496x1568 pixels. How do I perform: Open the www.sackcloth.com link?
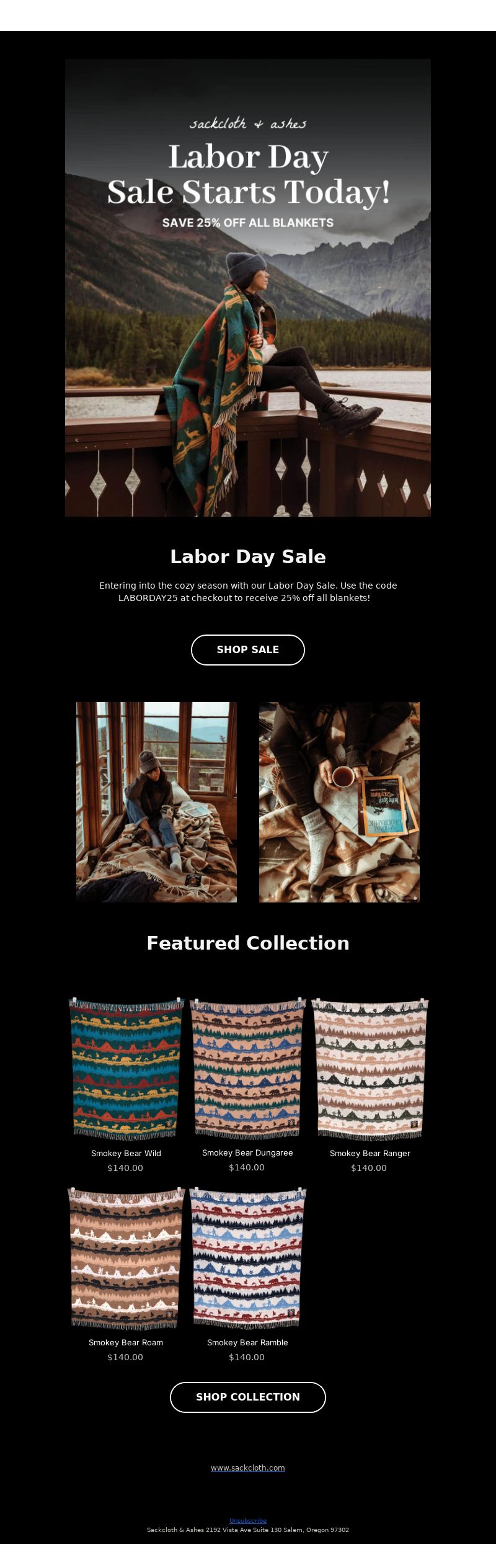(248, 1468)
